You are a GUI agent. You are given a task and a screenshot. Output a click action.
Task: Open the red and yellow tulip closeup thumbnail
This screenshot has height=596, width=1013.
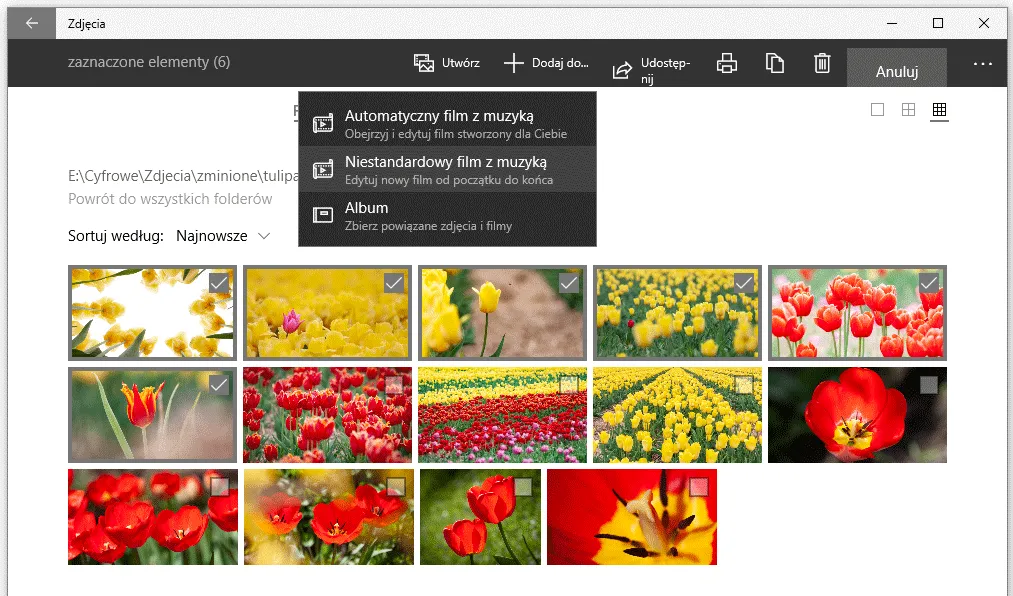pyautogui.click(x=630, y=518)
